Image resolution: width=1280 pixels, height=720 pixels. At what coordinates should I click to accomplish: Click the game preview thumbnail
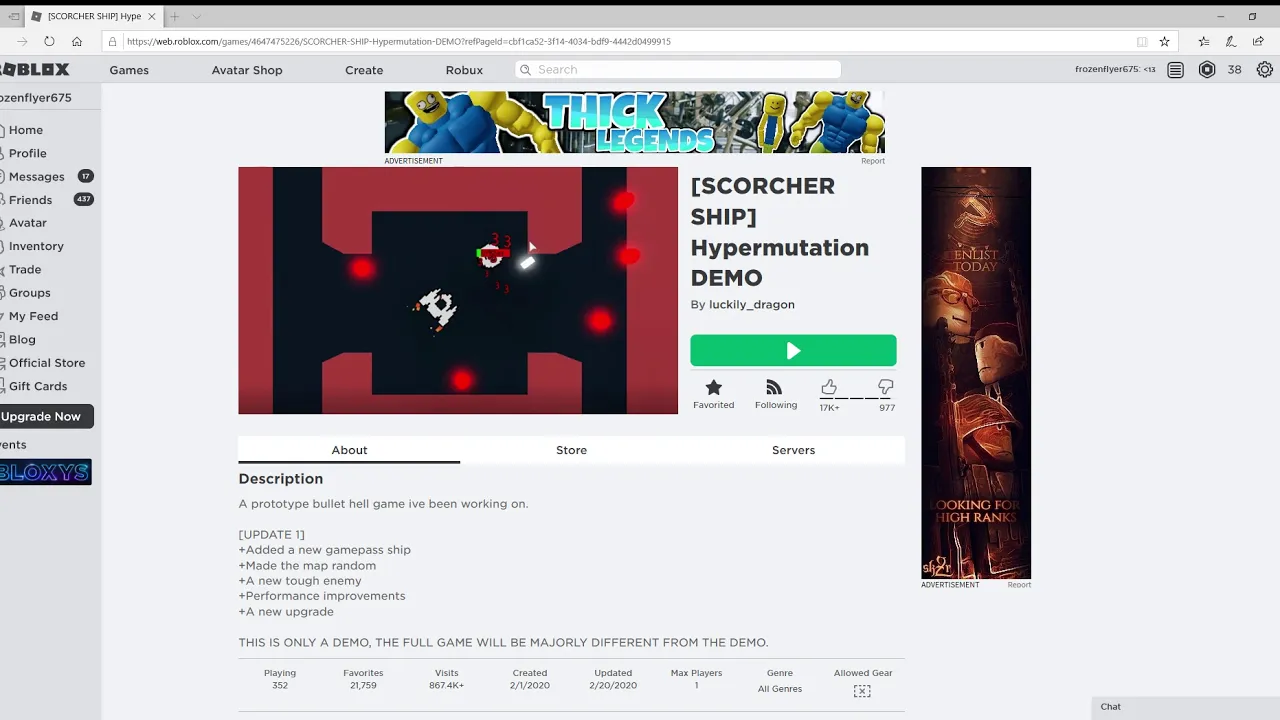[x=458, y=290]
